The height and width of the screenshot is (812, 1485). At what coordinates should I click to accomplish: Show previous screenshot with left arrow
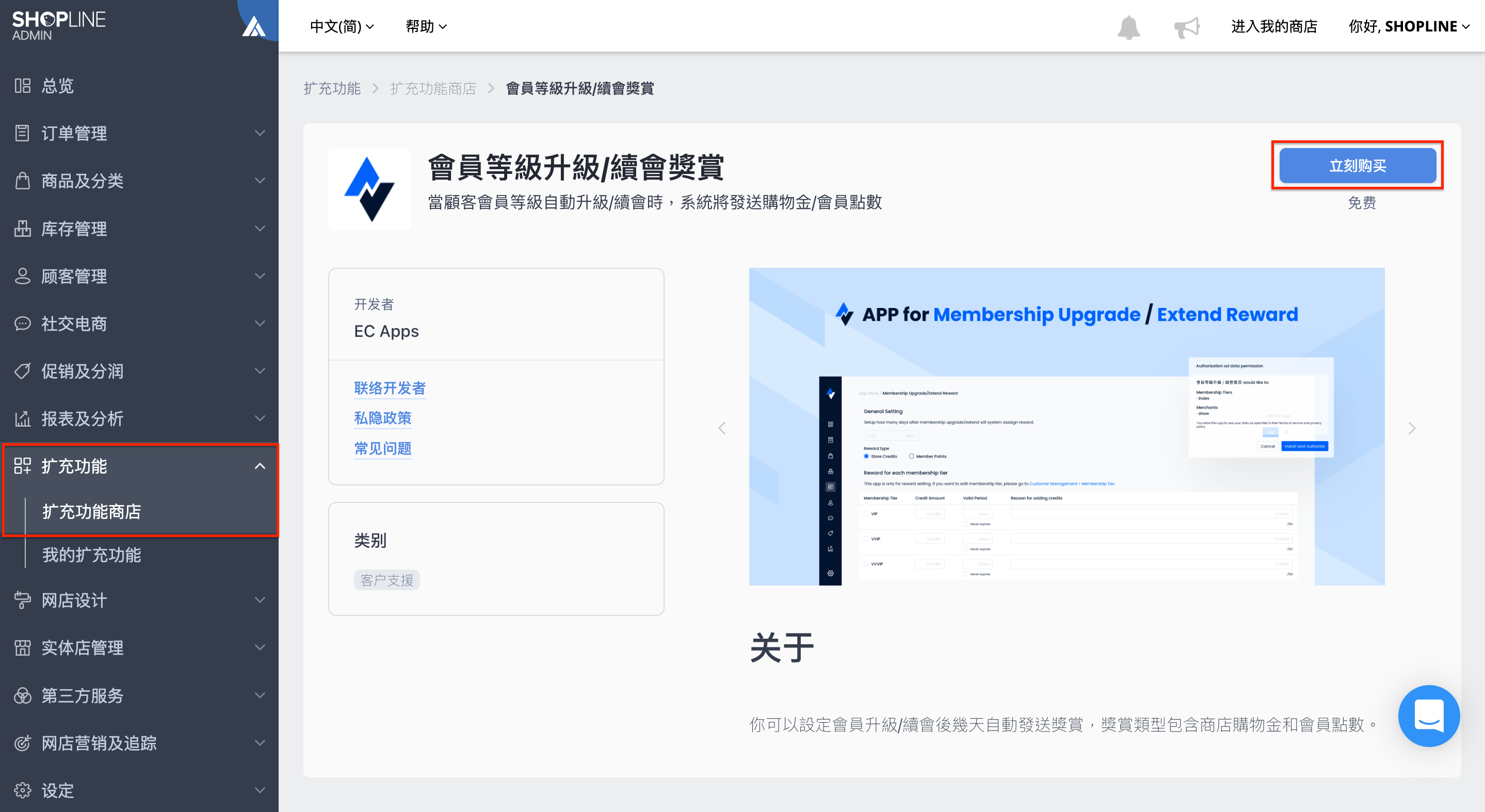click(x=722, y=428)
